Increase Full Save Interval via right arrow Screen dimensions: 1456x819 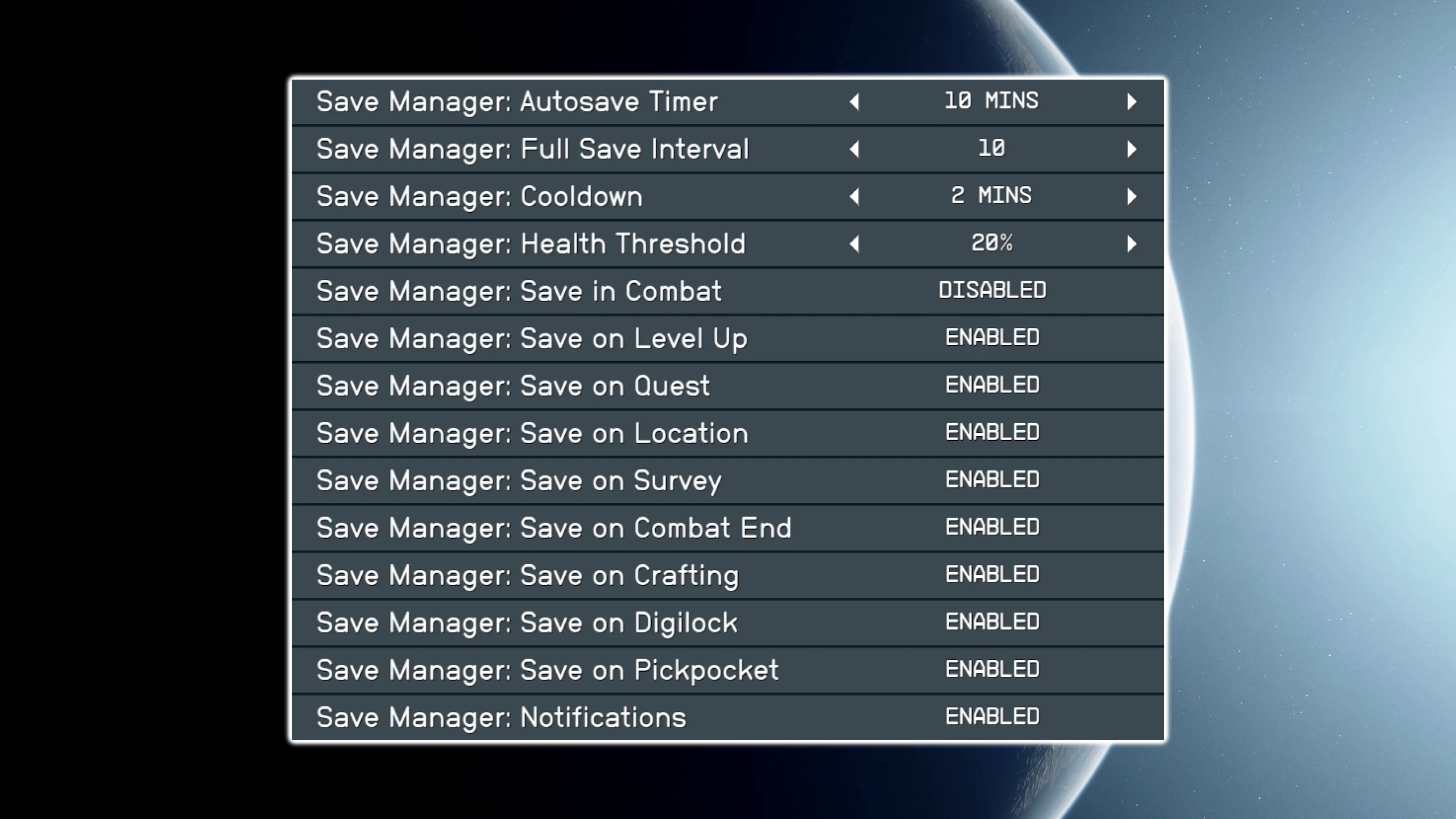click(x=1131, y=149)
